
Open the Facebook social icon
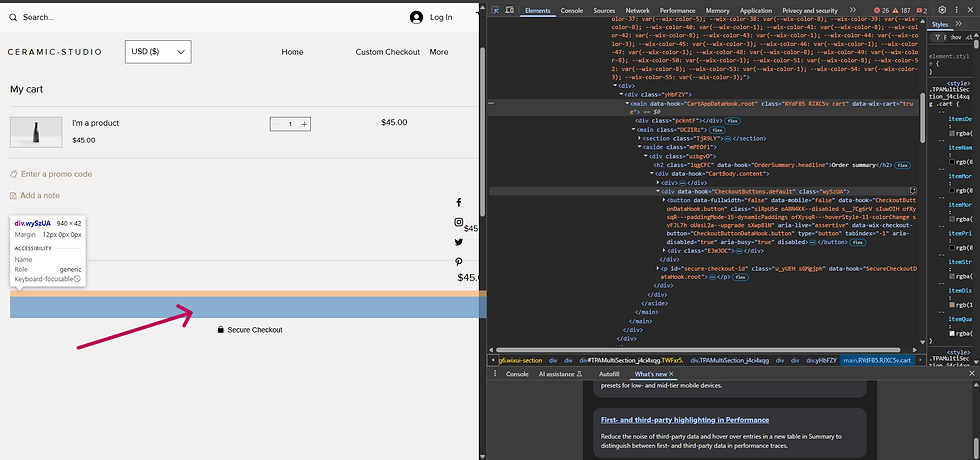tap(458, 202)
